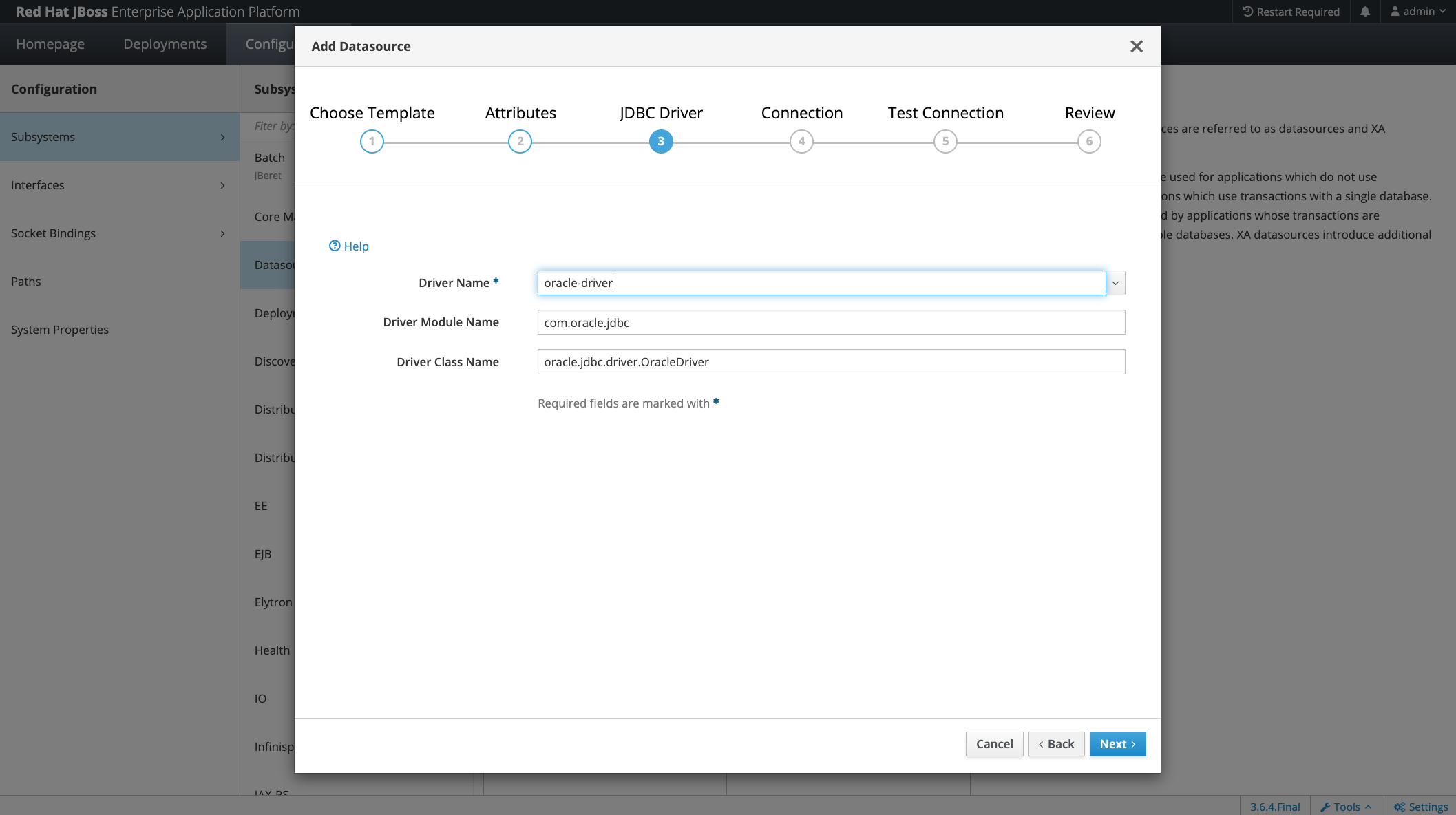Select Paths in the Configuration sidebar
This screenshot has height=815, width=1456.
26,281
